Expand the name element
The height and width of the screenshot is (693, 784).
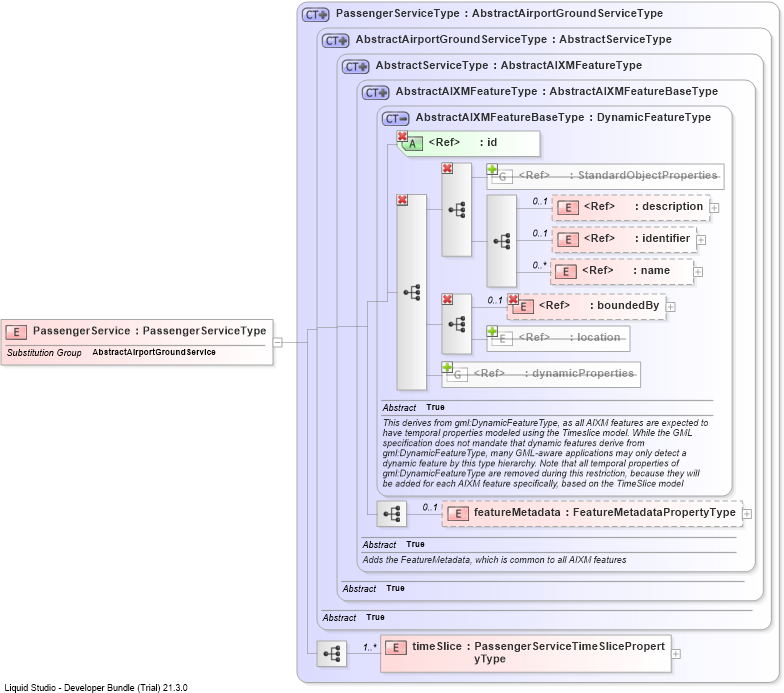[698, 272]
